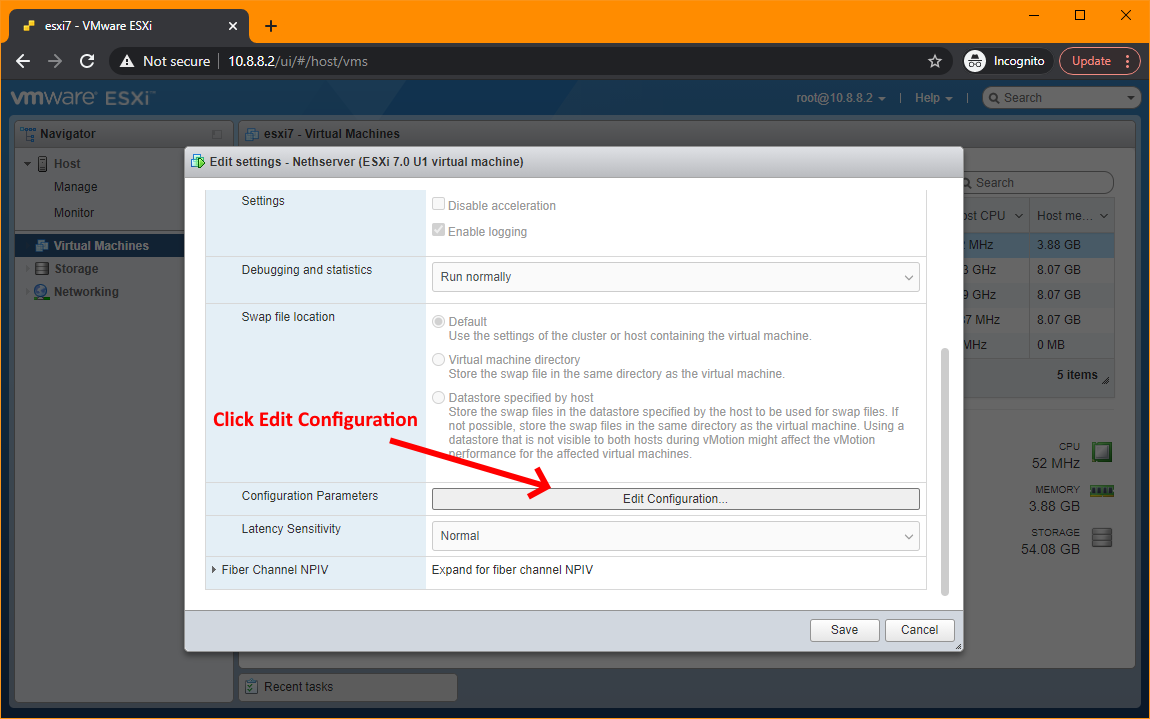The width and height of the screenshot is (1150, 719).
Task: Select Virtual Machines in Navigator
Action: pos(101,246)
